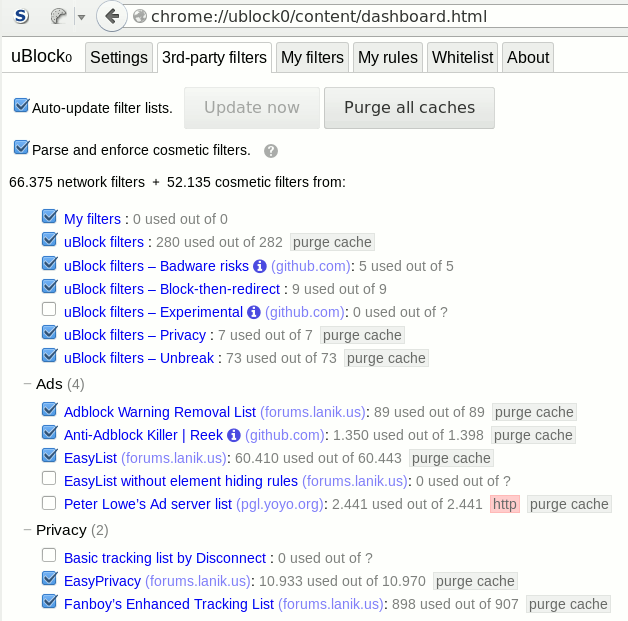
Task: Open github.com link beside Badware risks
Action: click(311, 266)
